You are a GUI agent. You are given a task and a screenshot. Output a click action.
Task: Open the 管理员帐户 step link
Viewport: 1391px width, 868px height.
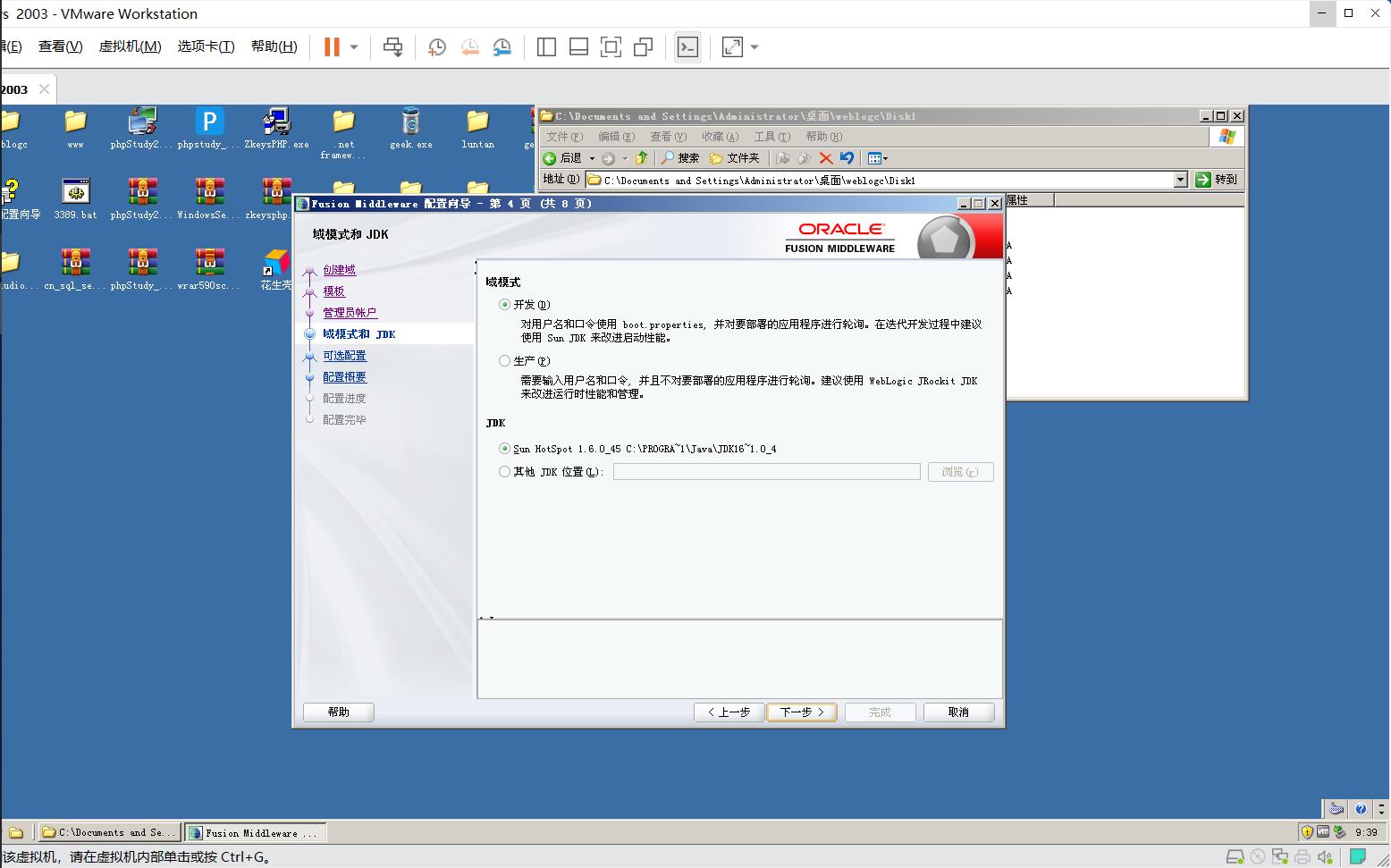pyautogui.click(x=350, y=313)
